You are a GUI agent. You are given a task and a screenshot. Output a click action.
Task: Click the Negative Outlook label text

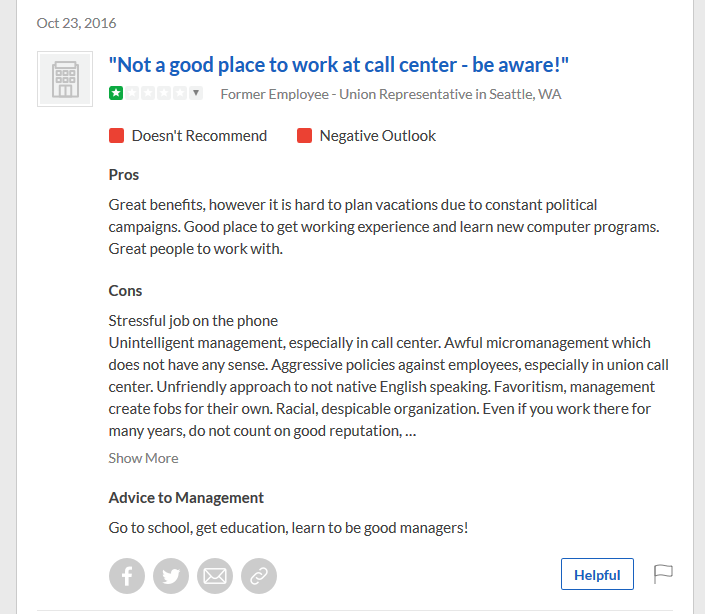(x=378, y=136)
